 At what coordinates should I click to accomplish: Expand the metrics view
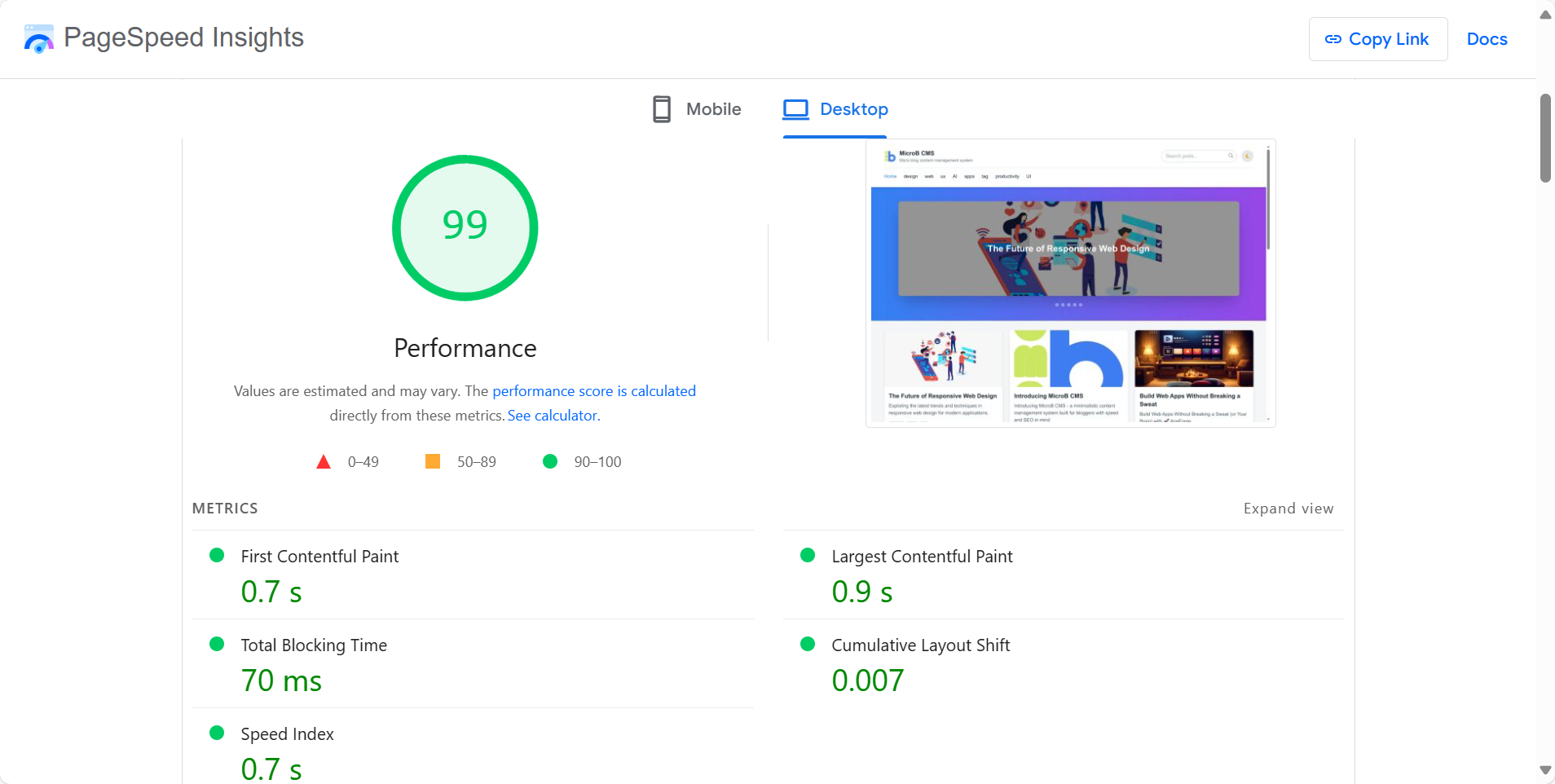tap(1288, 509)
